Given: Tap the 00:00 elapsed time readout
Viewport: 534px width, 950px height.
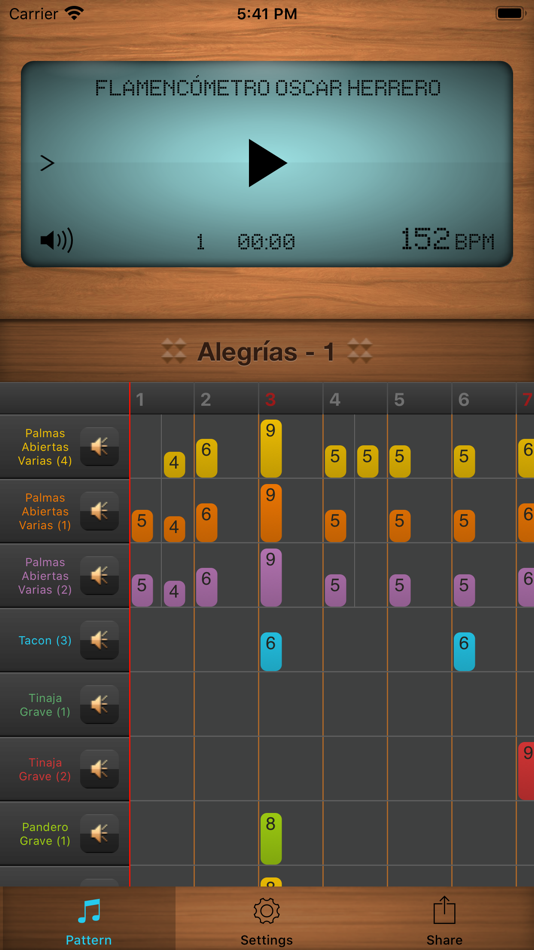Looking at the screenshot, I should point(266,242).
